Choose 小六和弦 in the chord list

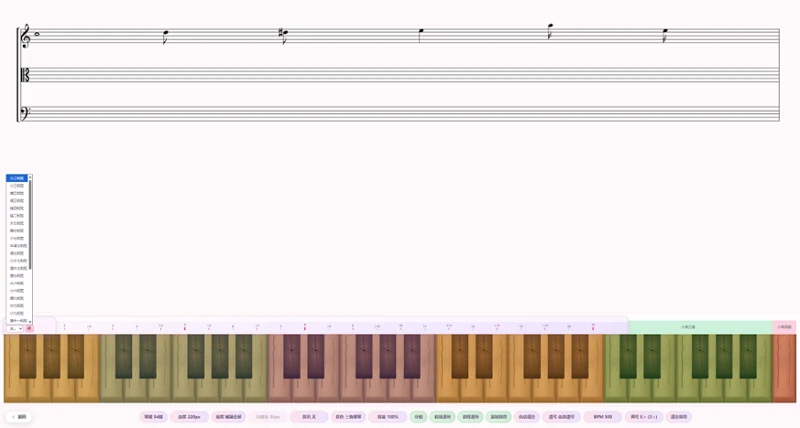[x=17, y=290]
